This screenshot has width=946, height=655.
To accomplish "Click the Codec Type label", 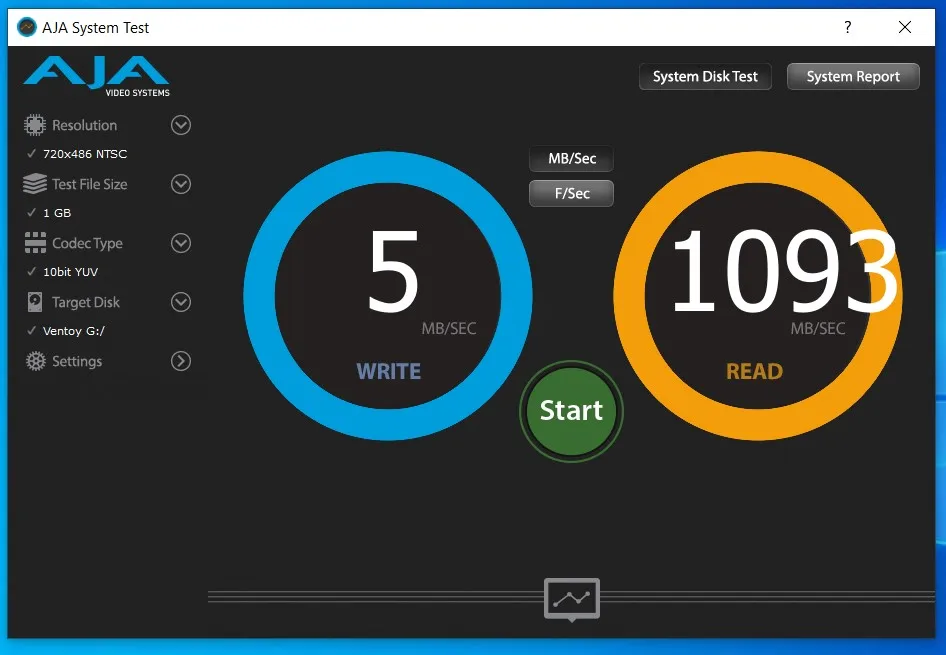I will click(x=87, y=243).
